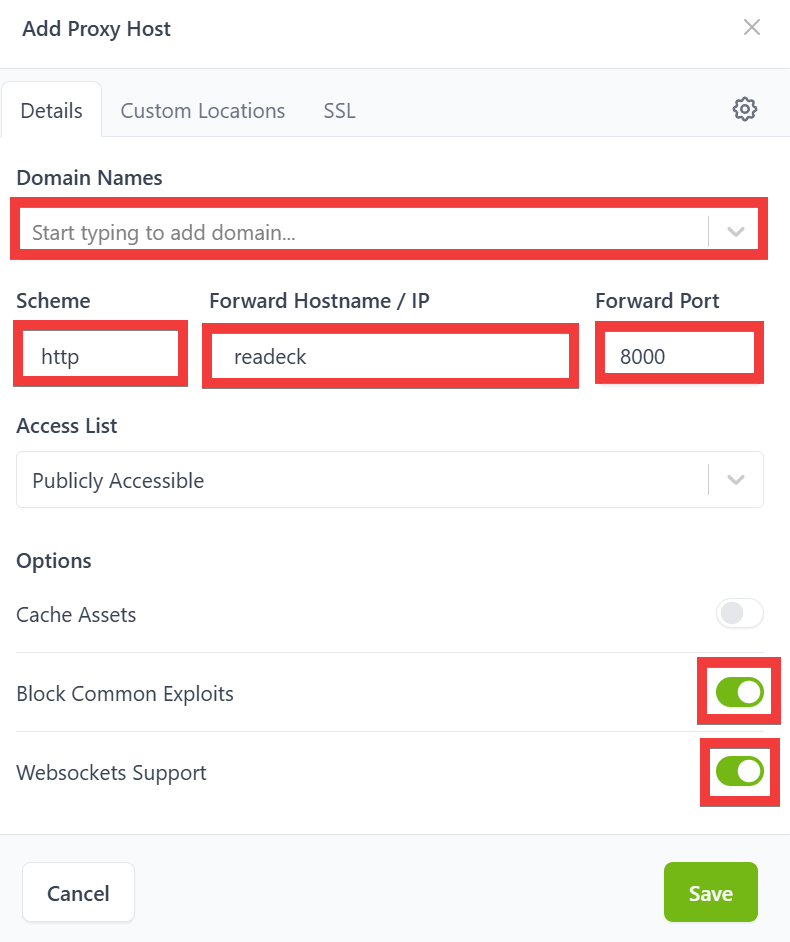Click the Scheme field showing http
The width and height of the screenshot is (790, 942).
tap(99, 356)
